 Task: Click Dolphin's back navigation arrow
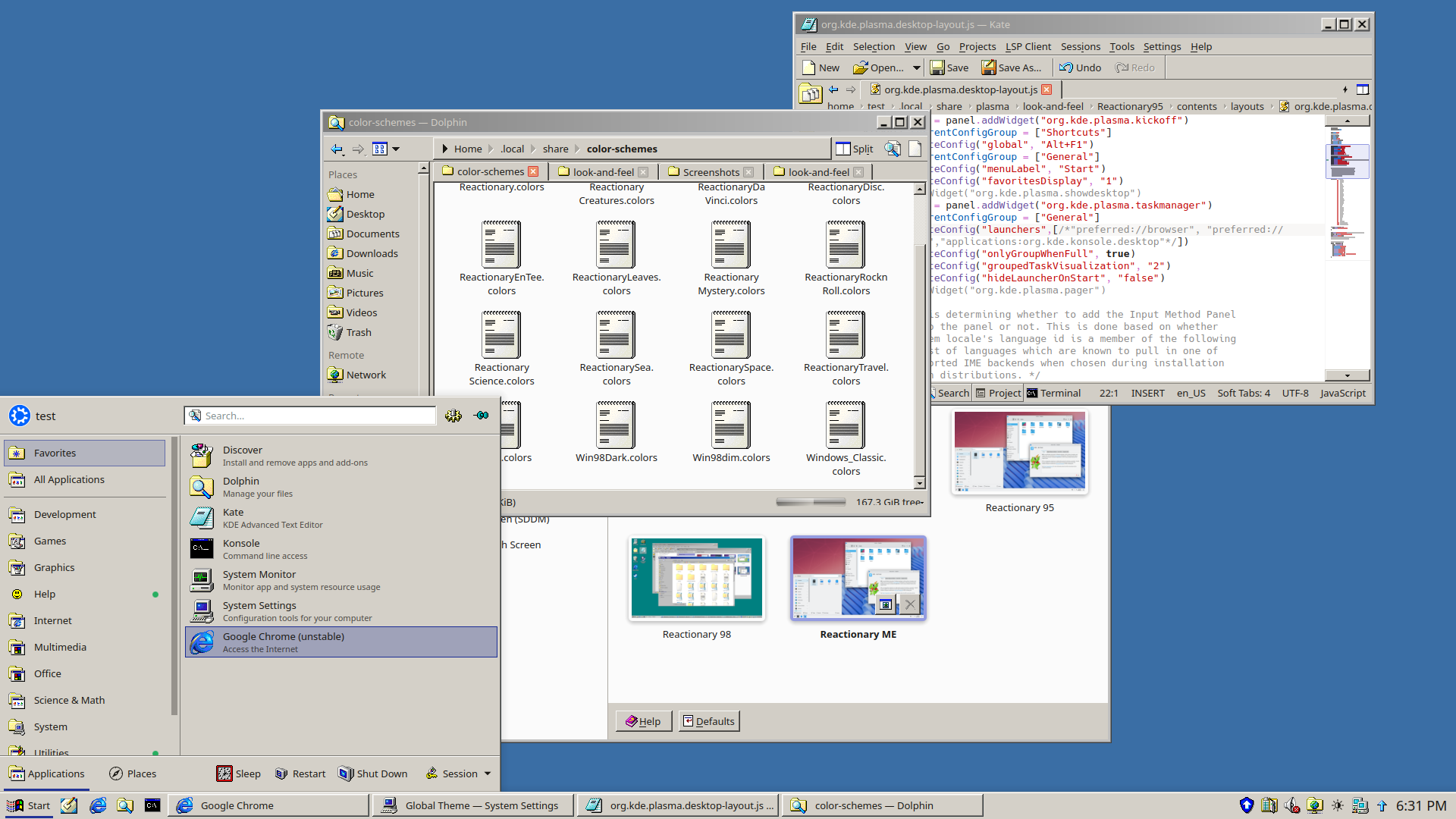[x=337, y=149]
